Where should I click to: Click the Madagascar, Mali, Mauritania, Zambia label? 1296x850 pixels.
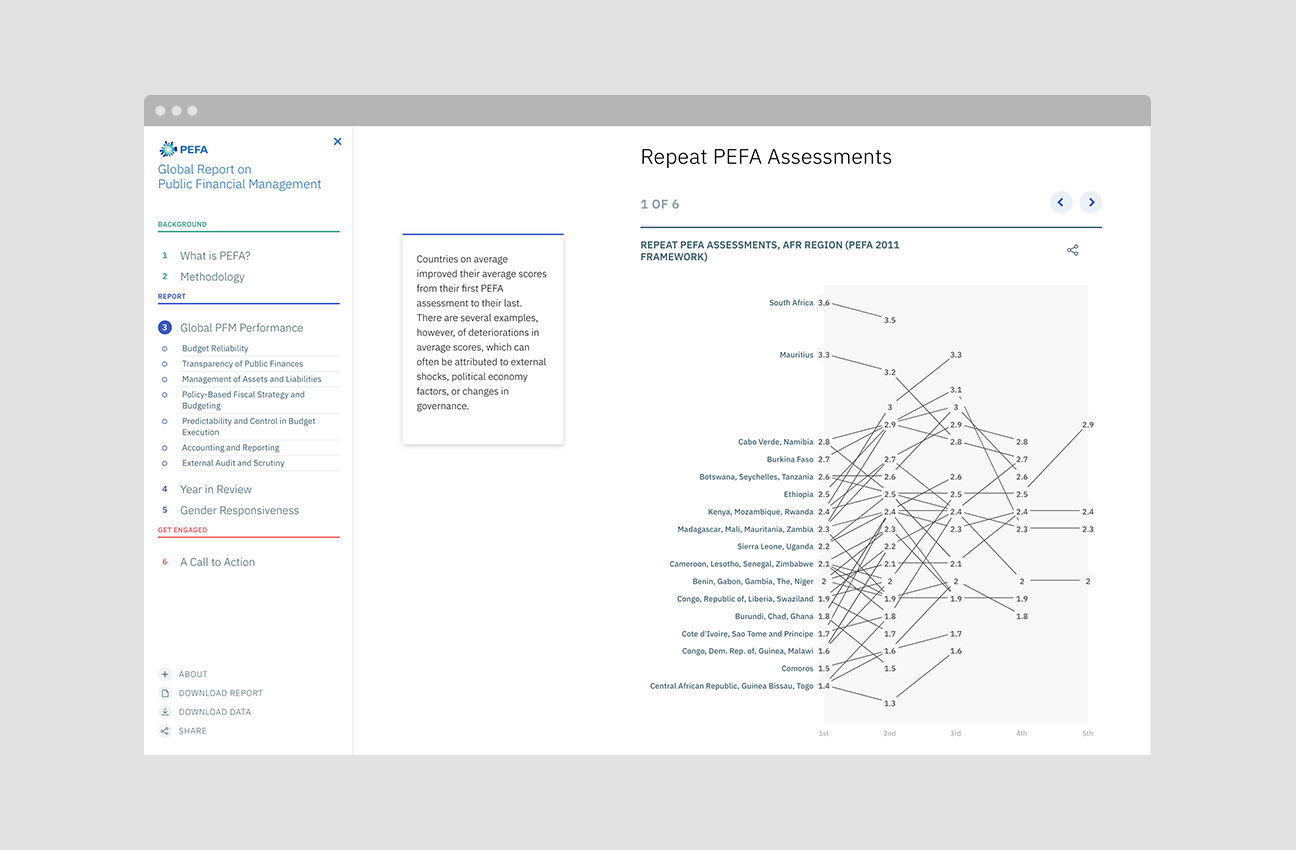pyautogui.click(x=745, y=529)
